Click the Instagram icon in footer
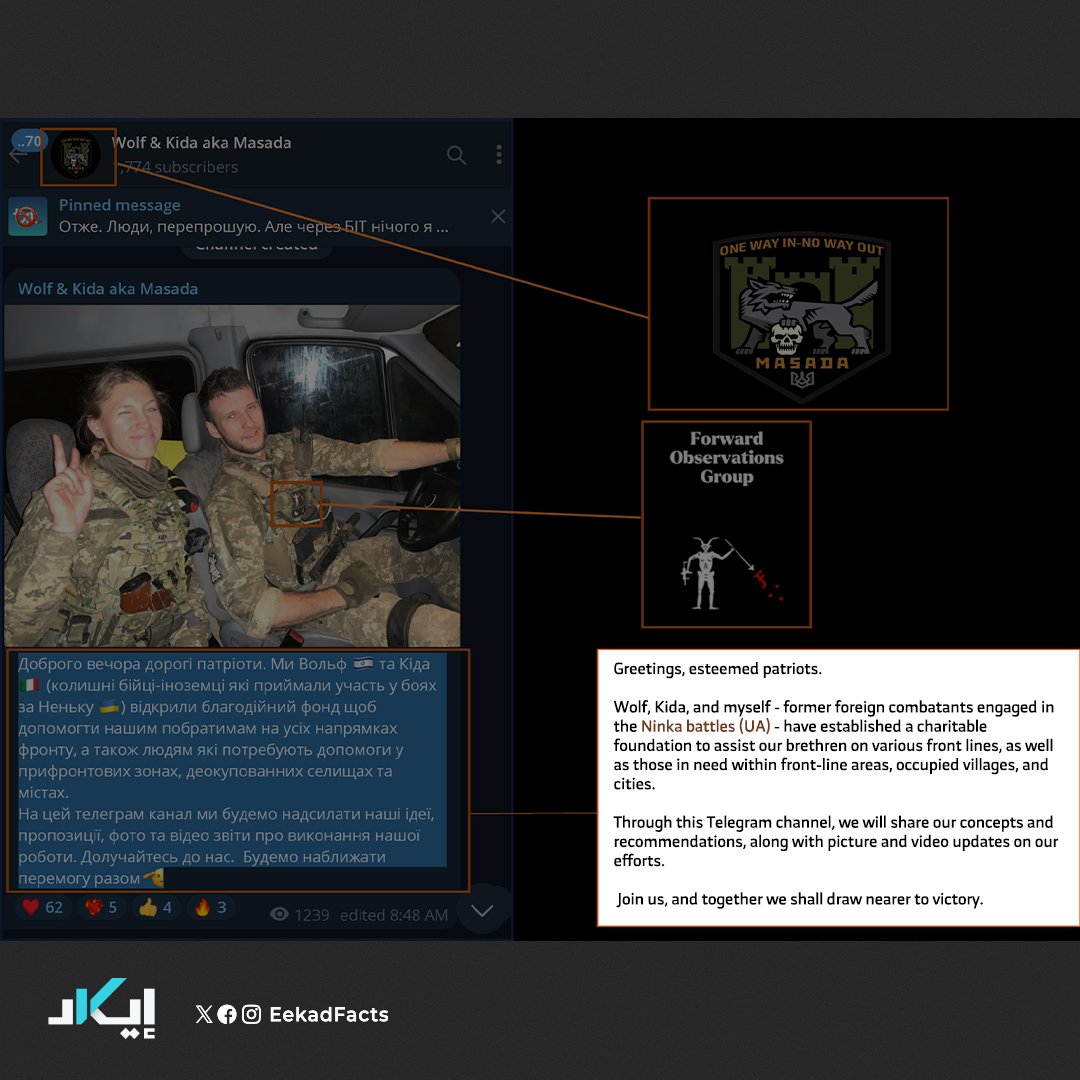 (x=251, y=1014)
